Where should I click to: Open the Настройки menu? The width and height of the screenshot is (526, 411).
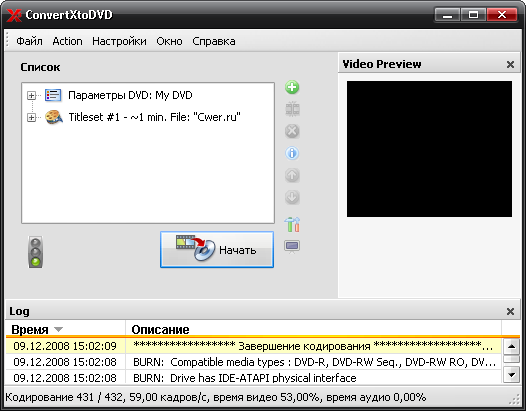coord(119,41)
